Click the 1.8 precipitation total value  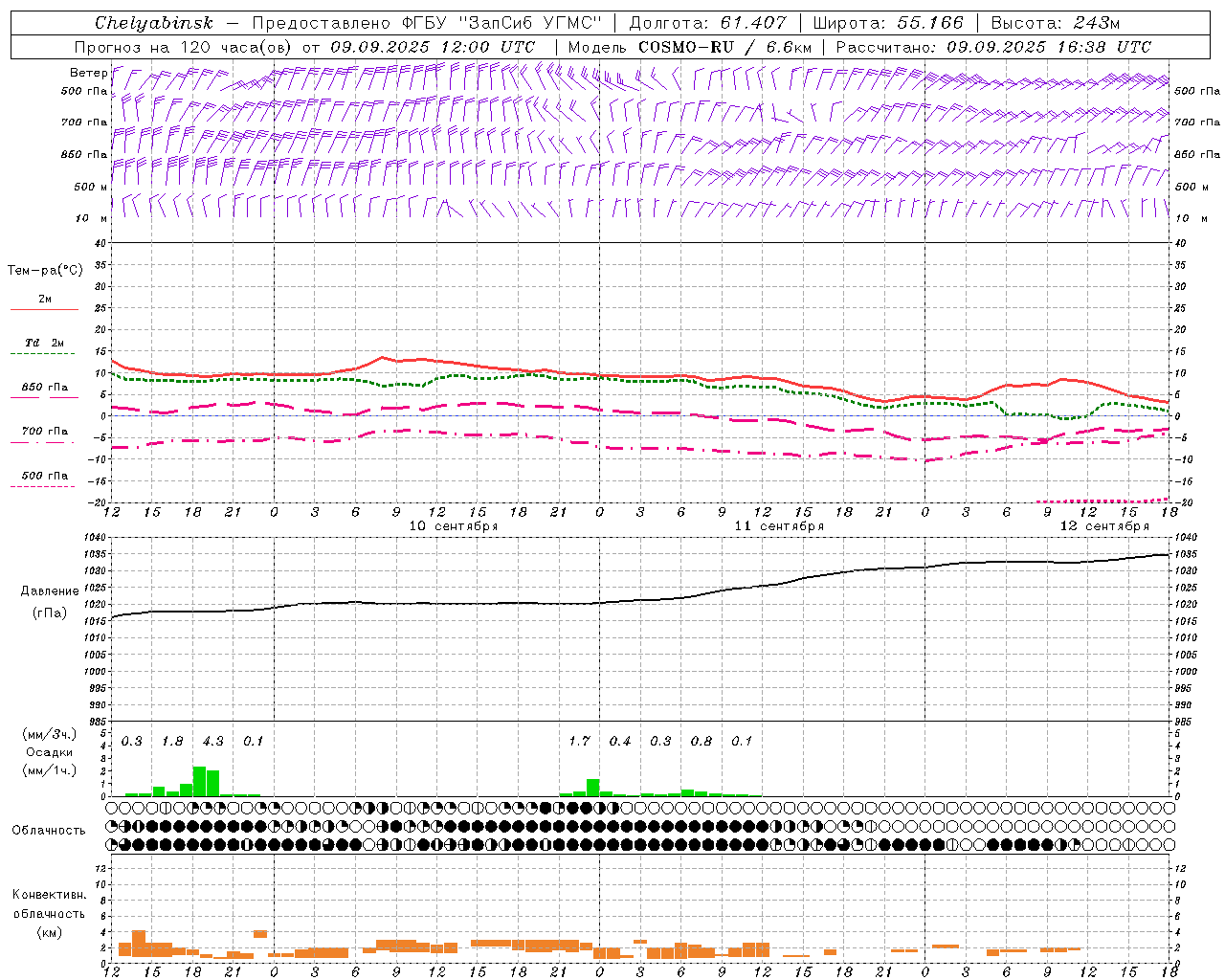click(172, 741)
